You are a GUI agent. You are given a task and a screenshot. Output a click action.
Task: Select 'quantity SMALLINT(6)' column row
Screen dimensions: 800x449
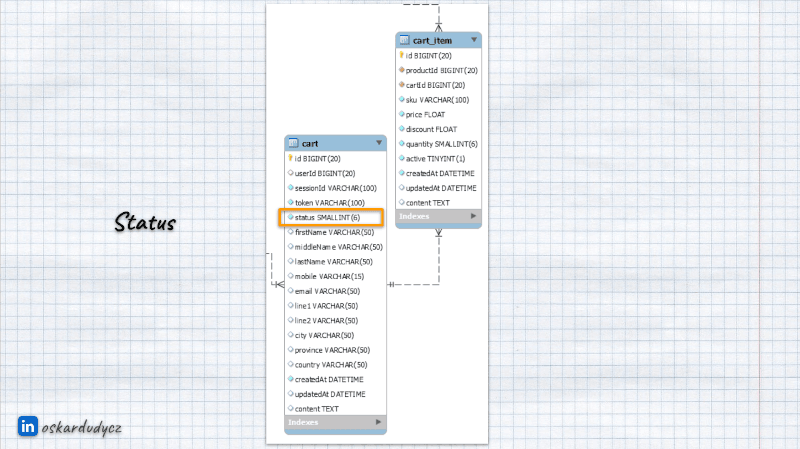438,144
